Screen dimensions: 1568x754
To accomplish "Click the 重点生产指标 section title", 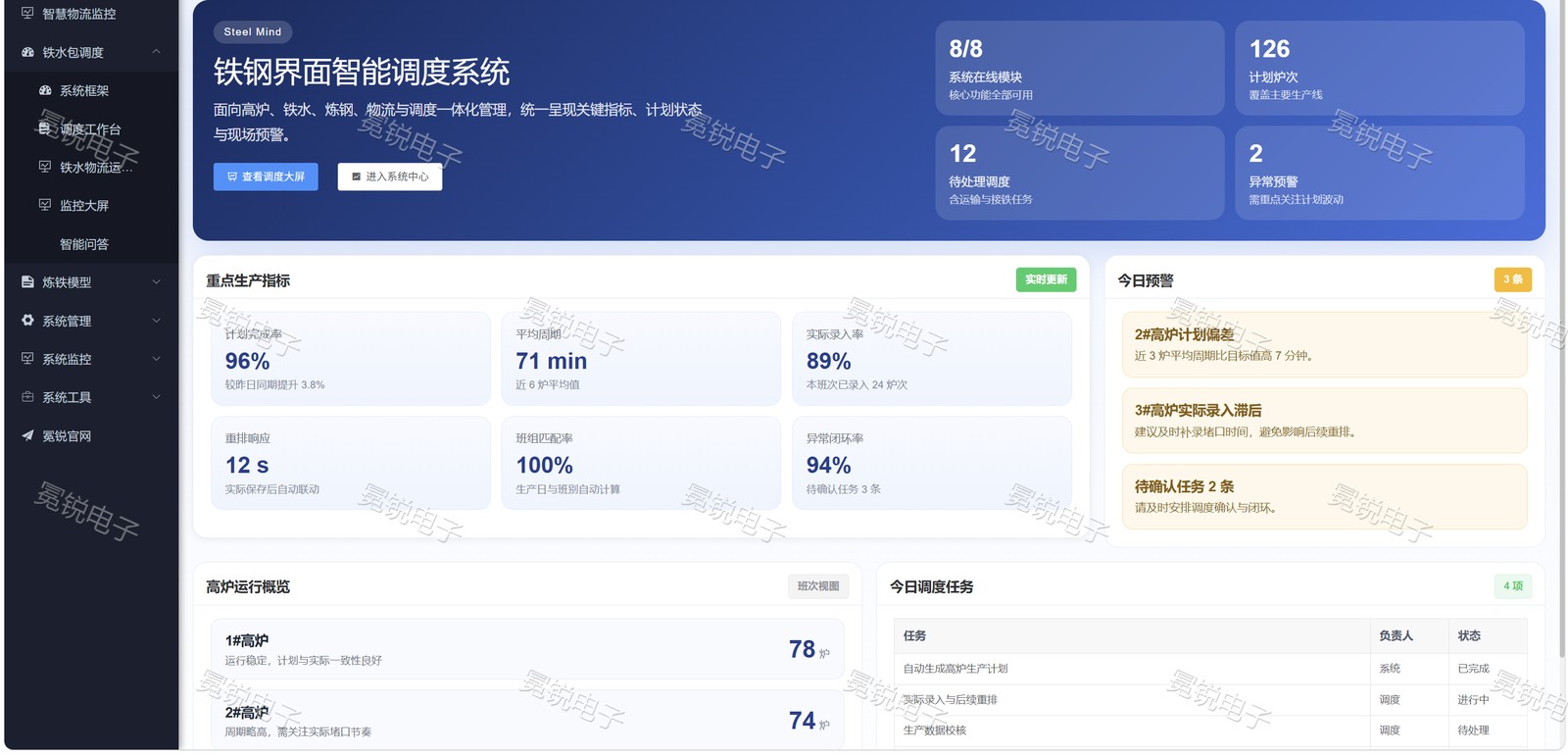I will pyautogui.click(x=248, y=280).
